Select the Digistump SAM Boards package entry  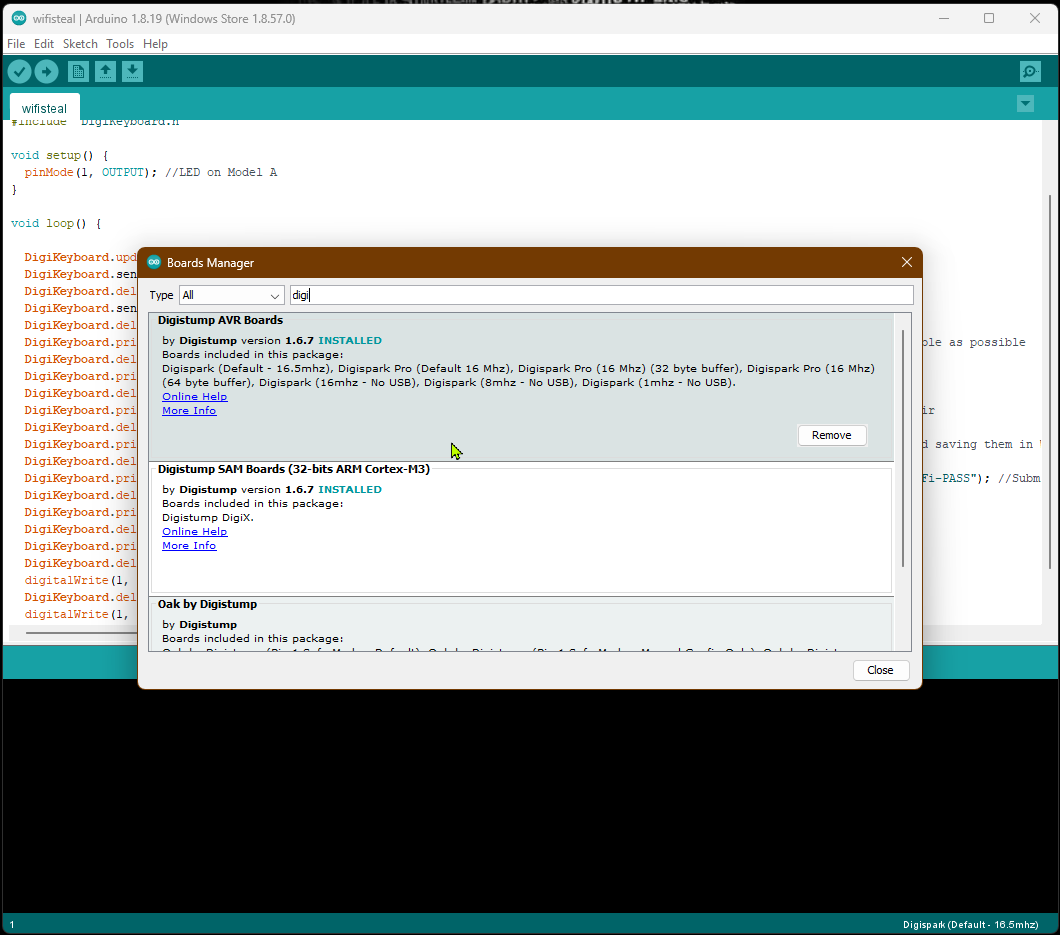click(521, 529)
